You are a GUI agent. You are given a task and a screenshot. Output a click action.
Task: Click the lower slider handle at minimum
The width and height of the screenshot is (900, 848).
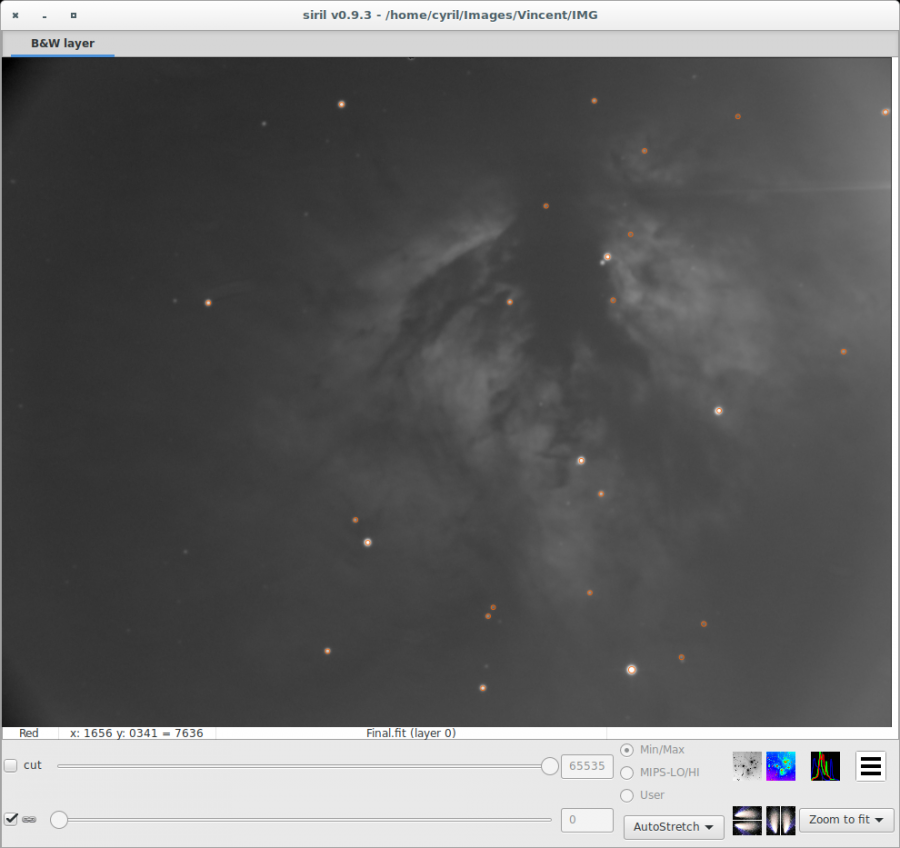(59, 820)
